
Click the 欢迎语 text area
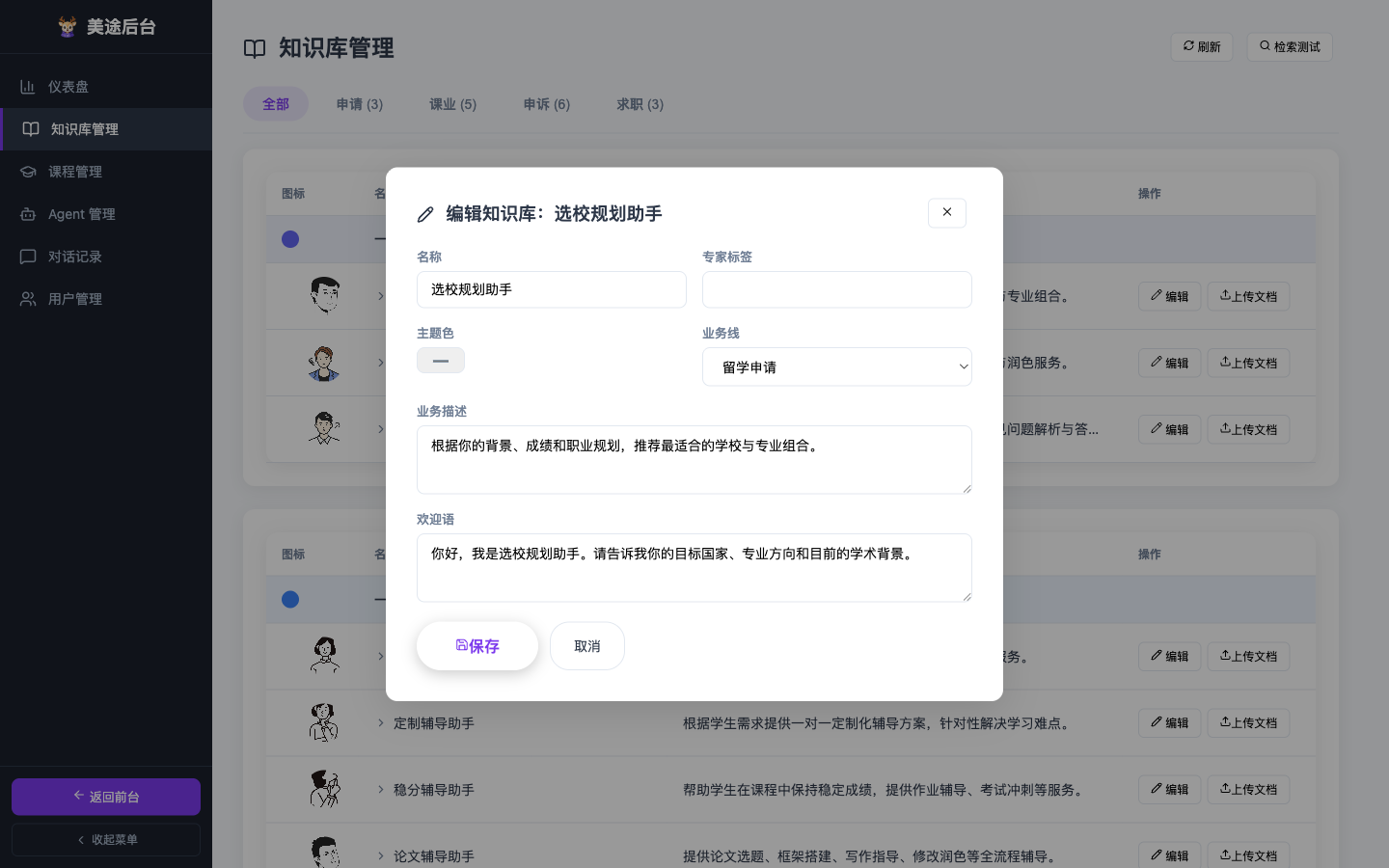point(694,568)
